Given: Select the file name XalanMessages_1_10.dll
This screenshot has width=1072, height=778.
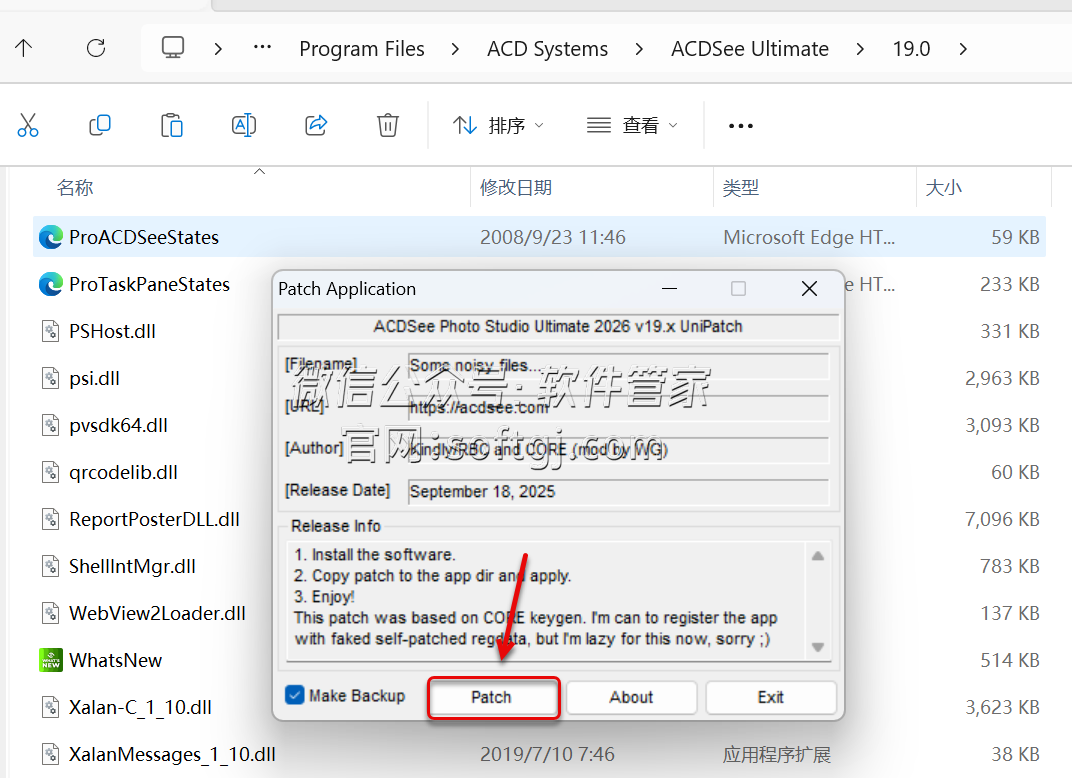Looking at the screenshot, I should tap(172, 755).
